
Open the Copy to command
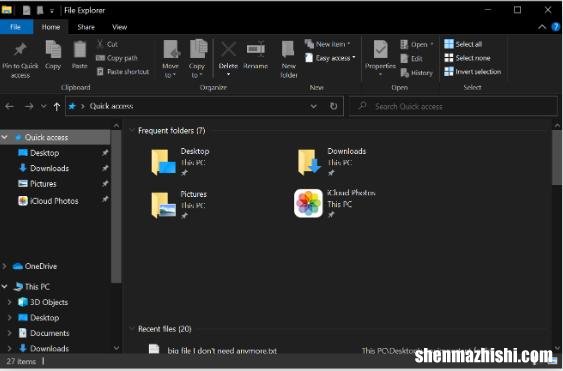point(197,59)
